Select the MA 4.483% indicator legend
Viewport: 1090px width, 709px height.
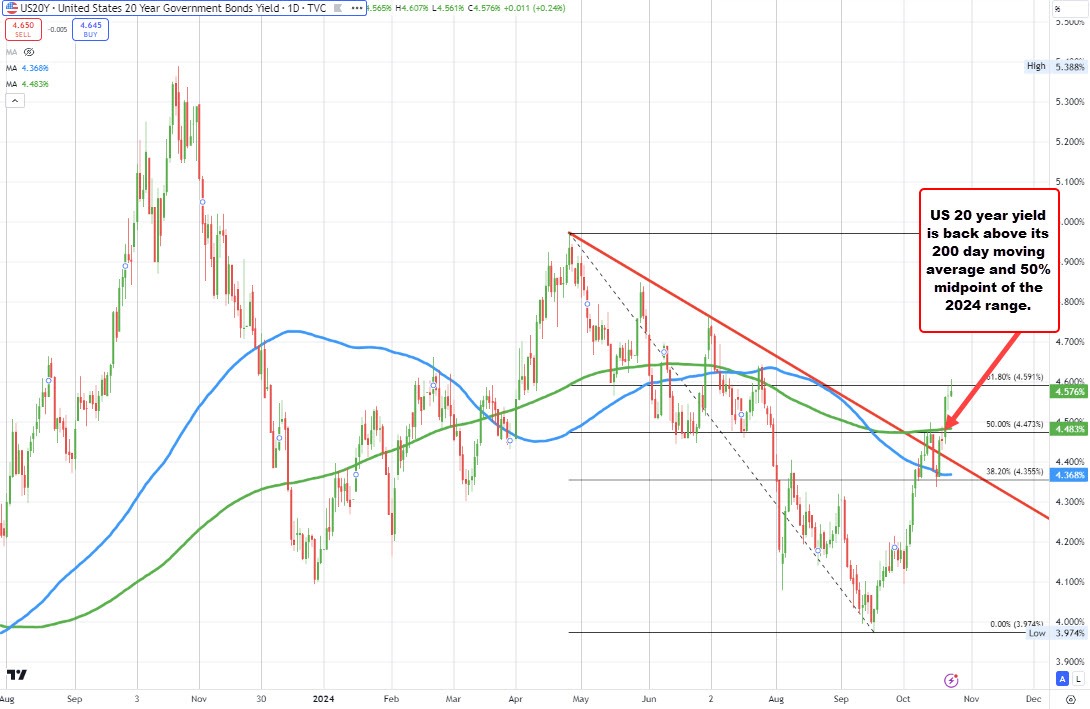27,84
